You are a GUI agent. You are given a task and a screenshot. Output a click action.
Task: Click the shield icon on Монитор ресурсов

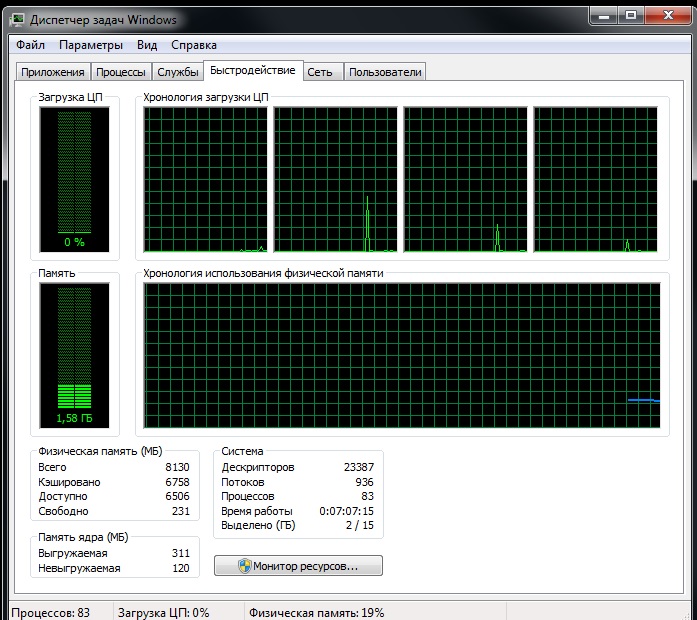pos(244,566)
